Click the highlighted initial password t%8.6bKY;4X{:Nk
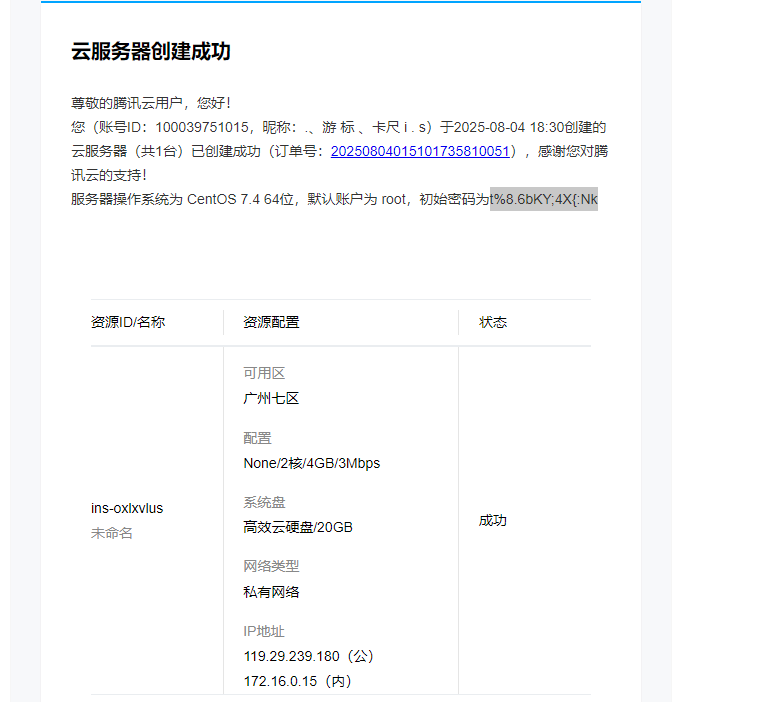Screen dimensions: 772x702 pos(544,199)
